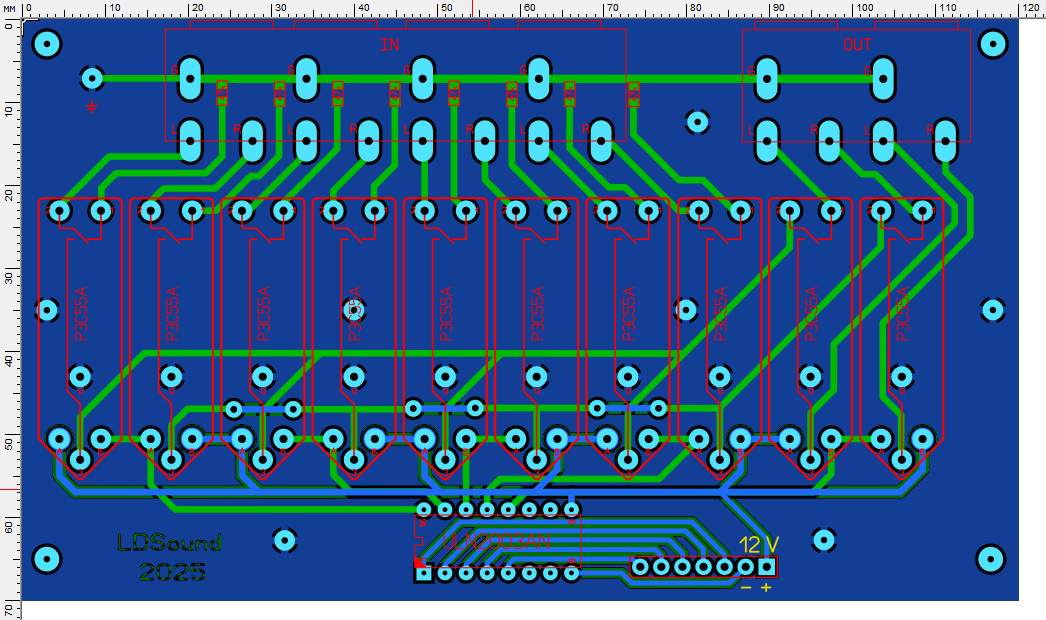Select the leftmost P3C55A relay label
The height and width of the screenshot is (620, 1046).
pyautogui.click(x=81, y=314)
